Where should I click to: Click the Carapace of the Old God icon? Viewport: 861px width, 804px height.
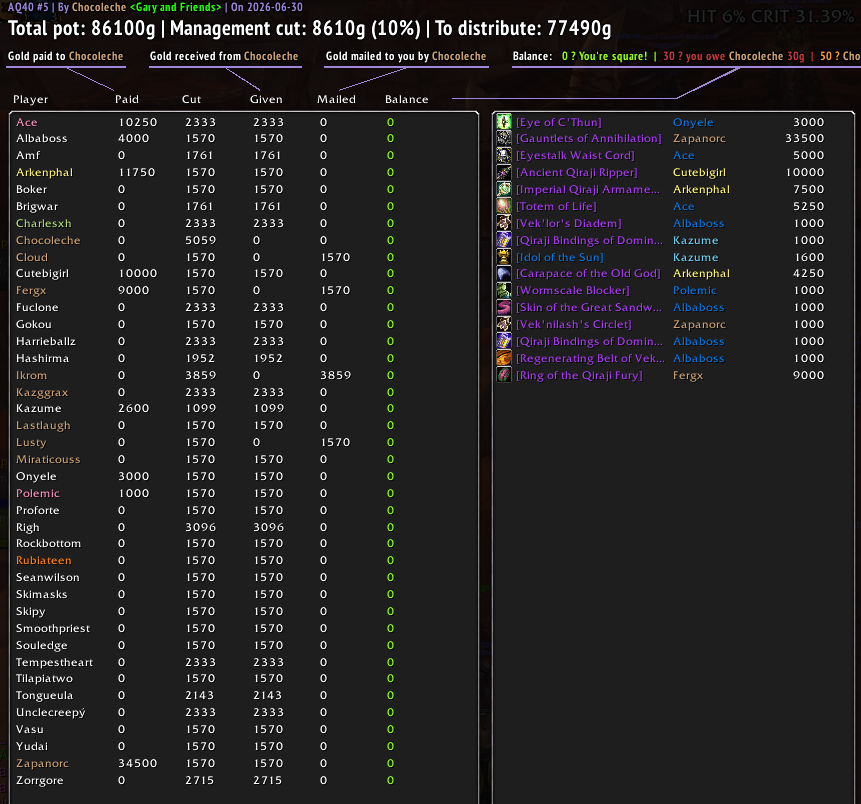pyautogui.click(x=504, y=273)
